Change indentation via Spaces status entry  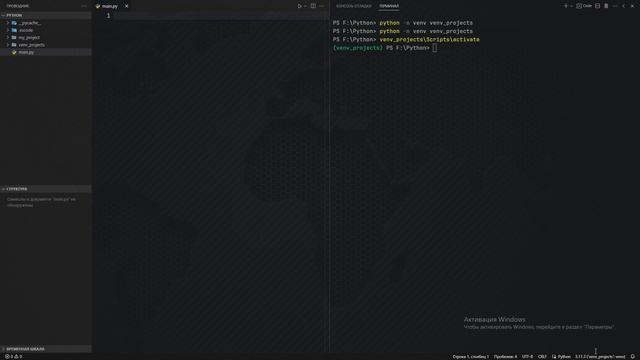505,356
